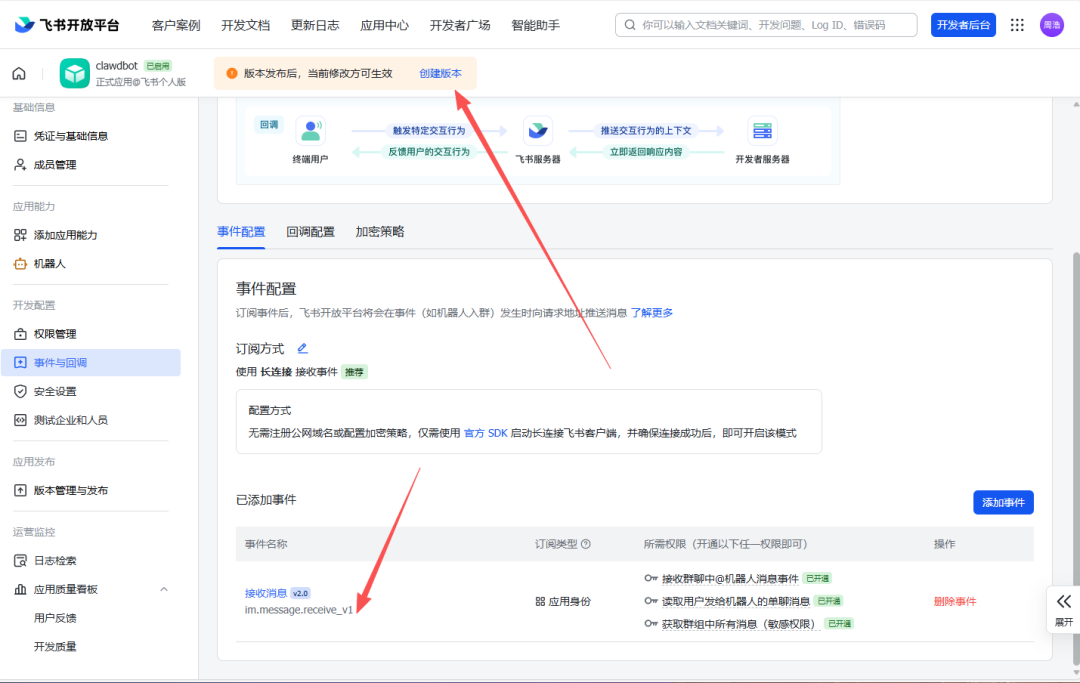Open the apps grid icon

pyautogui.click(x=1017, y=25)
